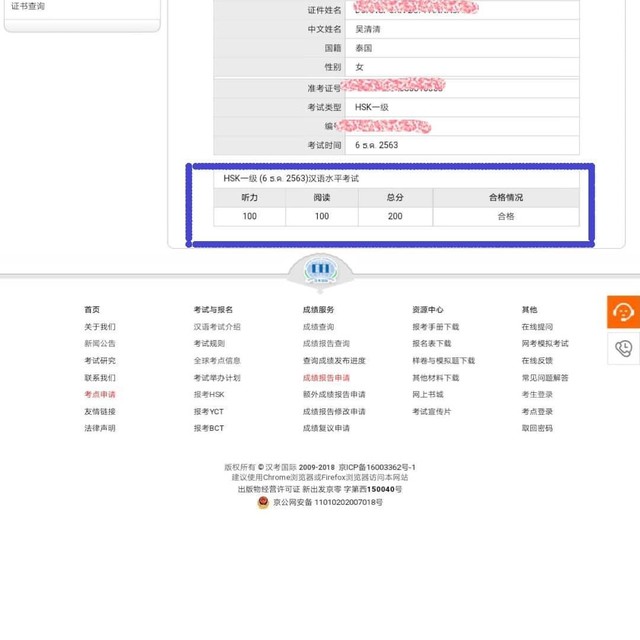
Task: Open the red 考点申请 link
Action: point(100,394)
